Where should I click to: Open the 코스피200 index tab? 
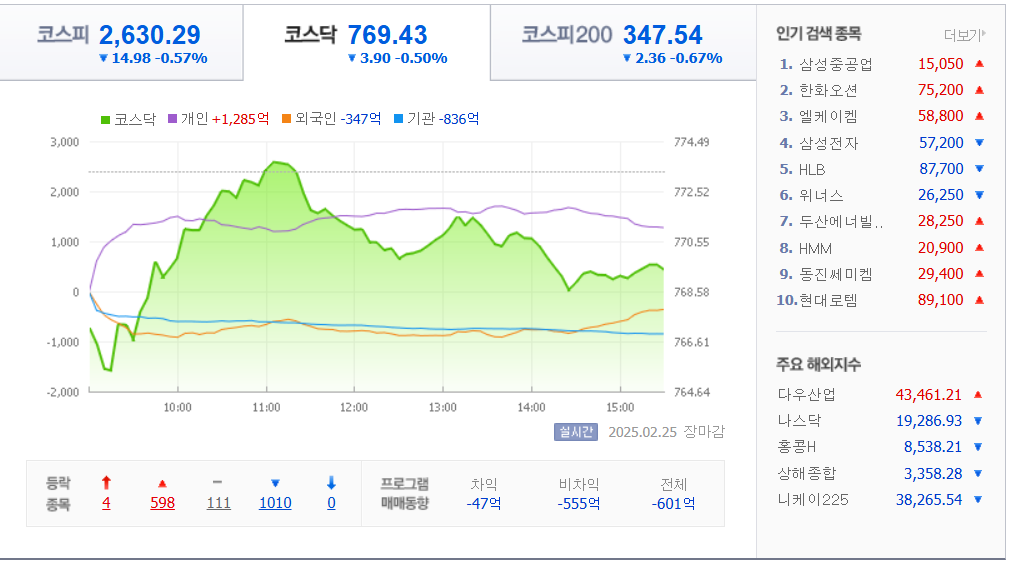pyautogui.click(x=623, y=42)
